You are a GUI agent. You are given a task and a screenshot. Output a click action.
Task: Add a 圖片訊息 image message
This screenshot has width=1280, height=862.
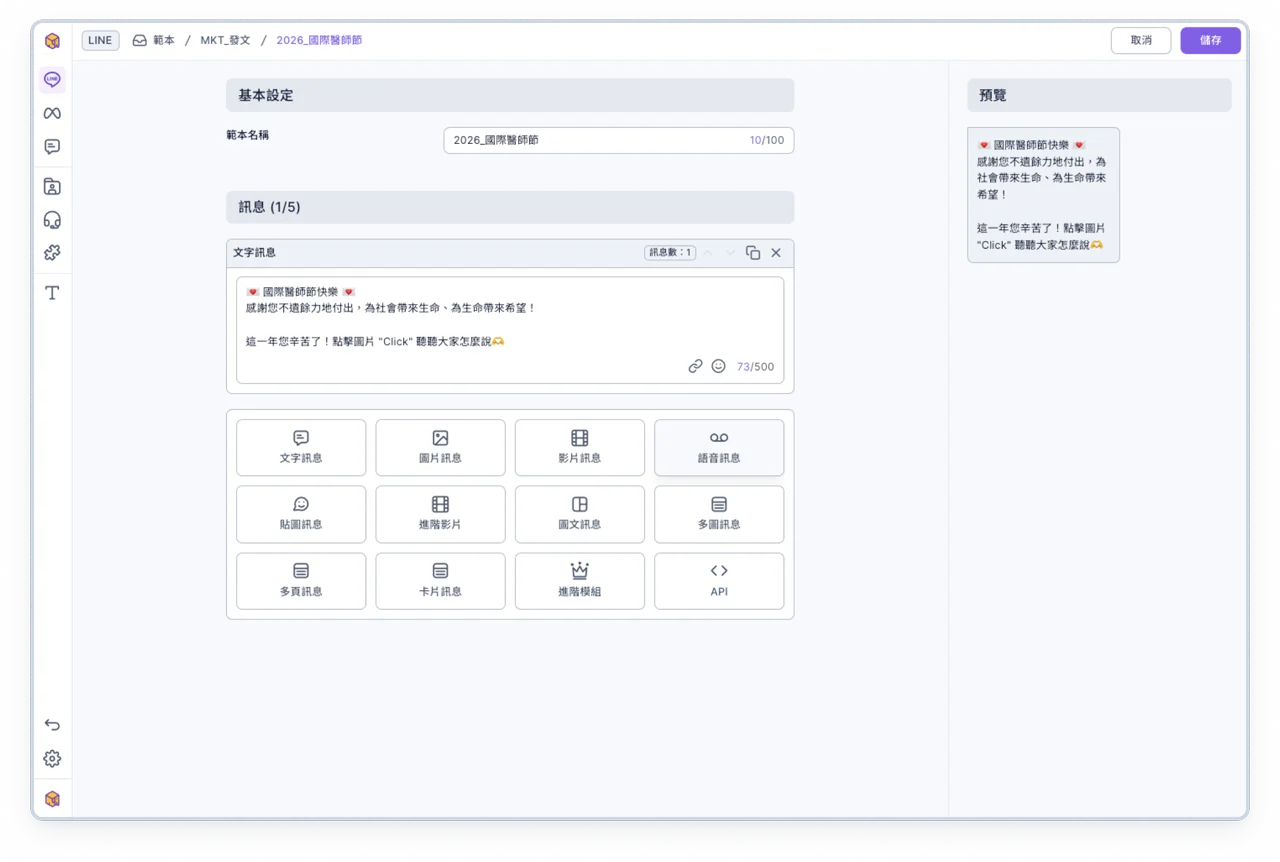(x=440, y=448)
